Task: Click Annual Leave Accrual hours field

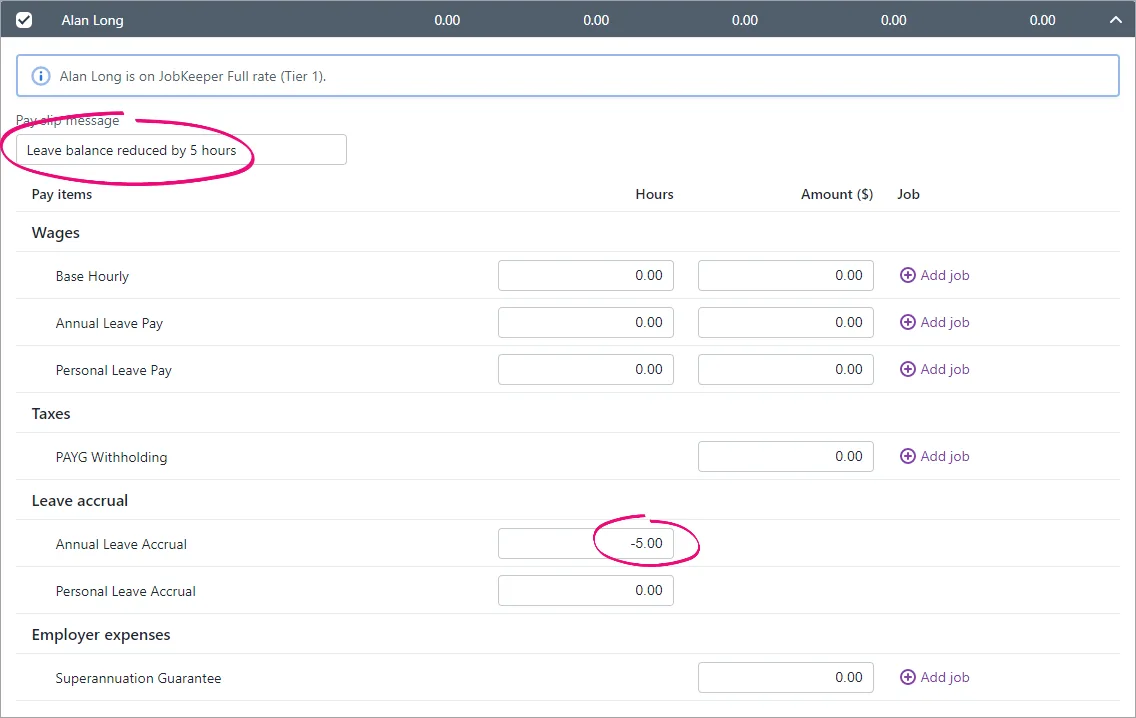Action: coord(585,543)
